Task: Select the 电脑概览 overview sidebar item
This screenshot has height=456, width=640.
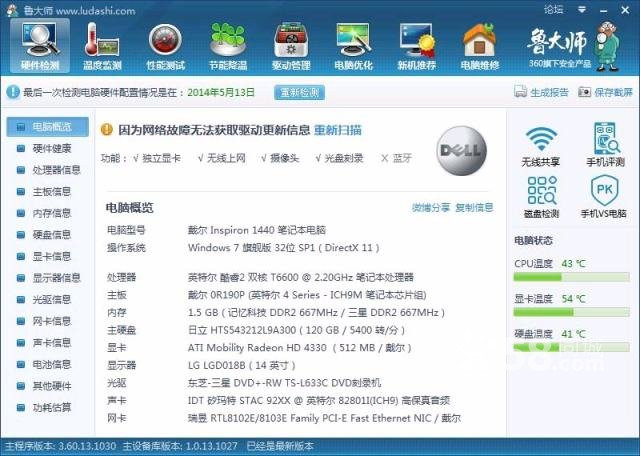Action: tap(48, 127)
